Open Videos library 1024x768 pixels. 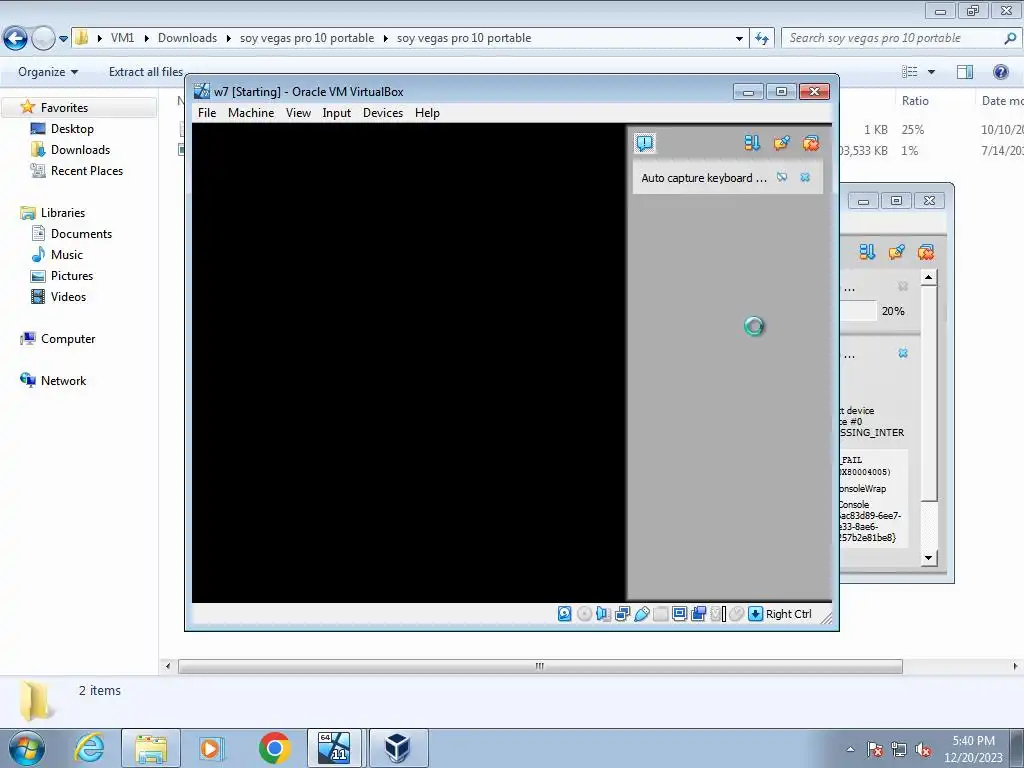tap(68, 296)
